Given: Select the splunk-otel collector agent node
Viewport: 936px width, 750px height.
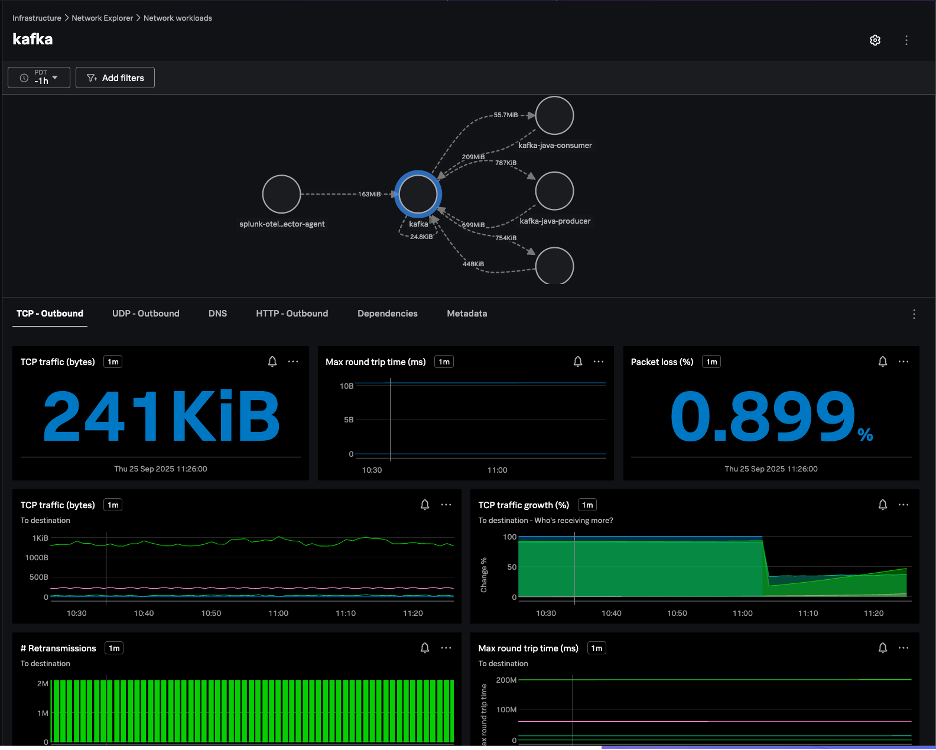Looking at the screenshot, I should 282,194.
